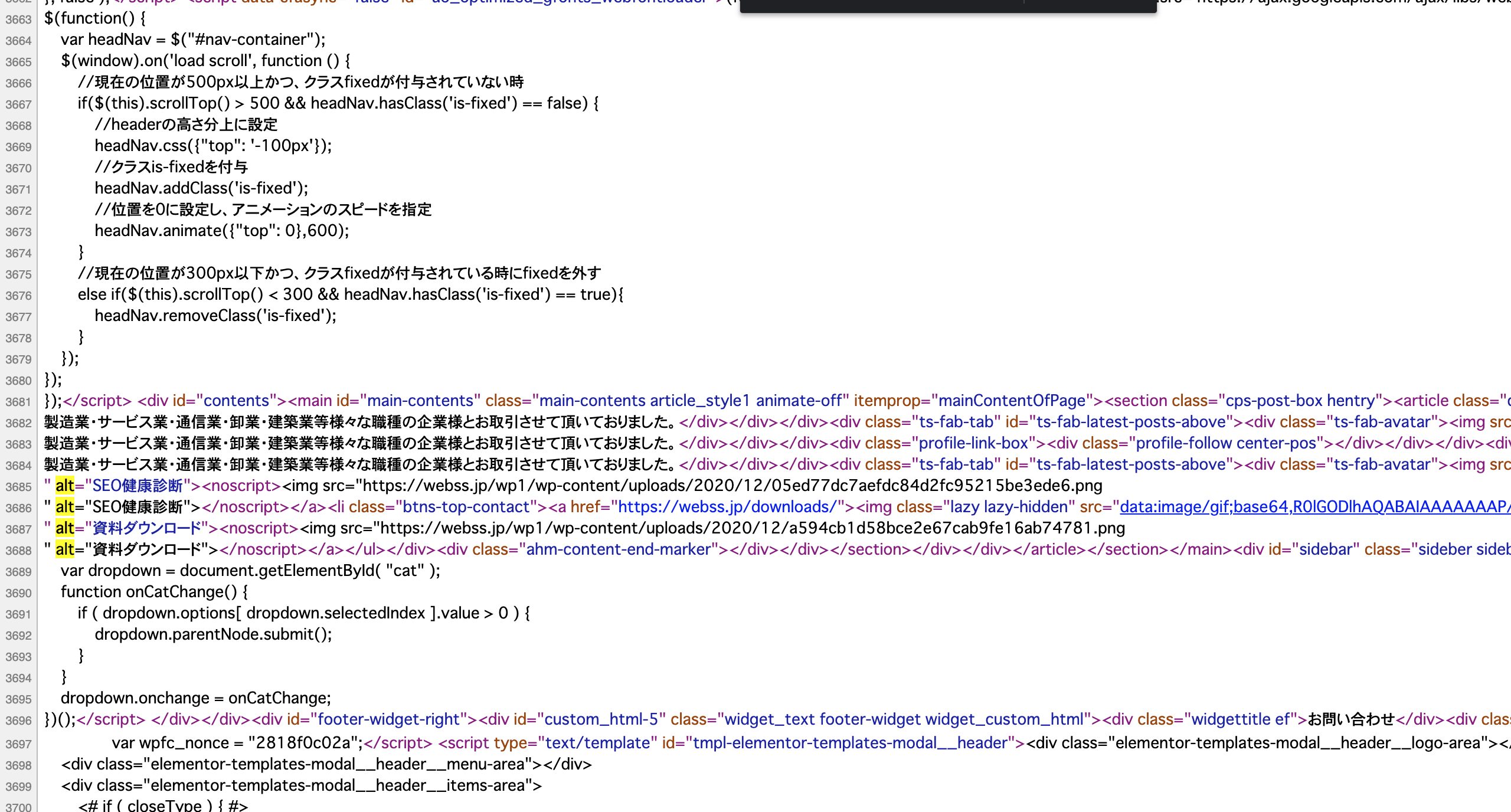The width and height of the screenshot is (1511, 812).
Task: Click 'dropdown.onchange = onCatChange;' text
Action: pos(196,698)
